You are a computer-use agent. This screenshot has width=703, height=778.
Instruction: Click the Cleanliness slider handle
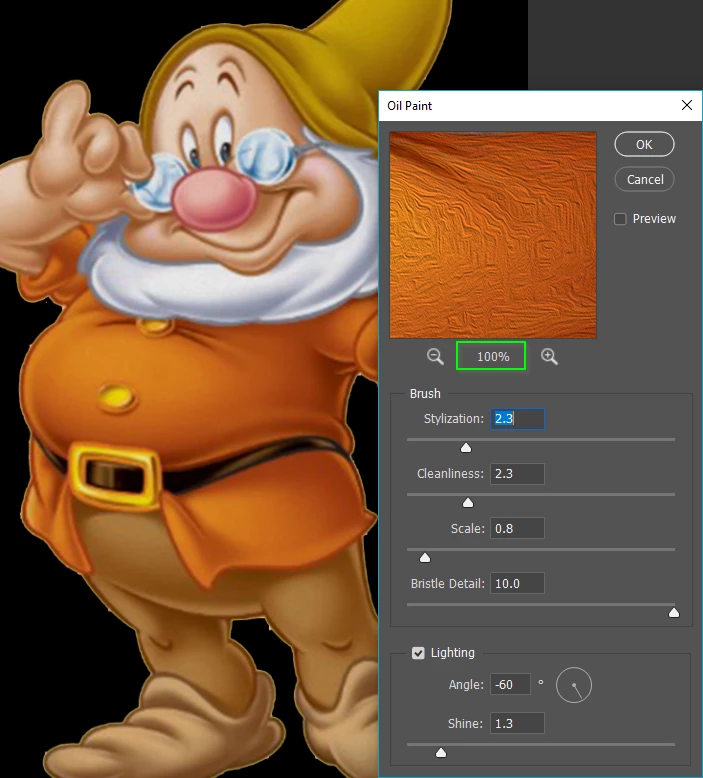pyautogui.click(x=468, y=503)
